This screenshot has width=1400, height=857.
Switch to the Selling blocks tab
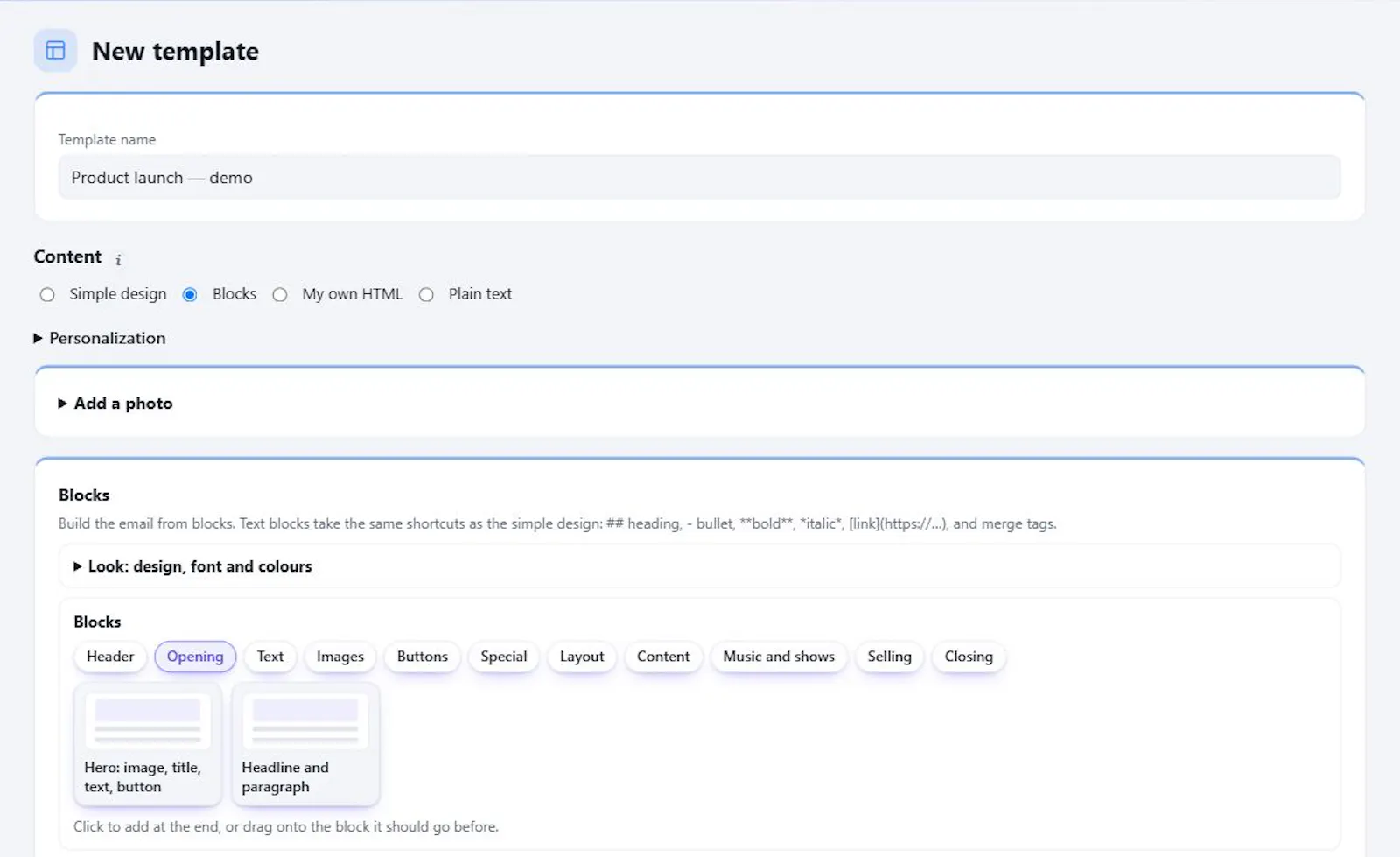pos(890,657)
